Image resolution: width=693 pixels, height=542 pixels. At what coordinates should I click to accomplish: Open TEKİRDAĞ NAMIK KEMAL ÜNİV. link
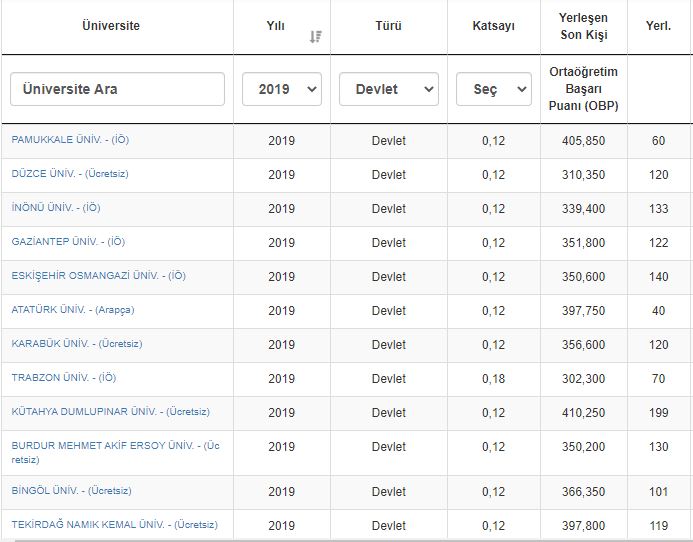pos(114,524)
